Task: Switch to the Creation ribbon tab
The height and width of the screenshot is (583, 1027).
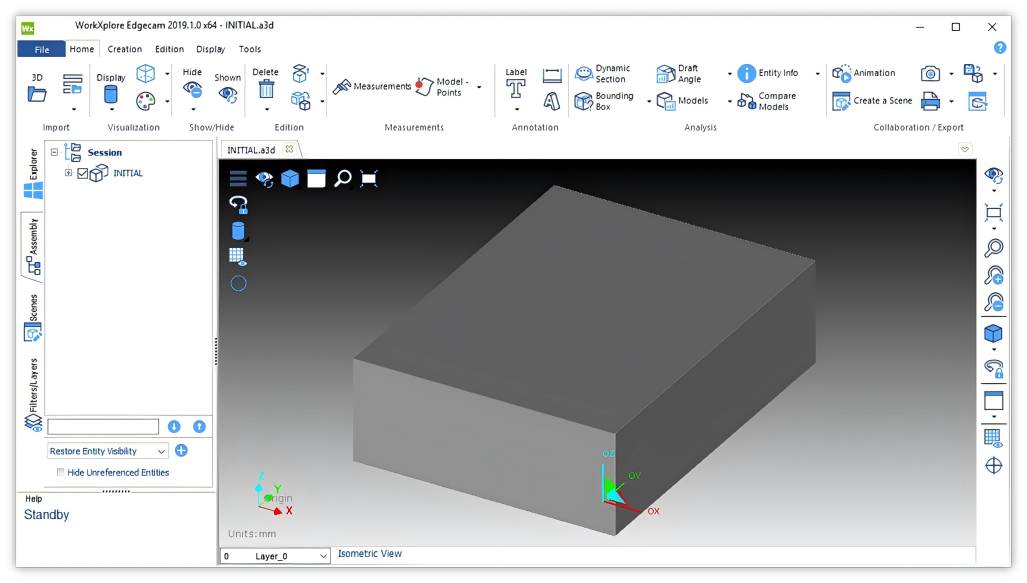Action: pos(124,49)
